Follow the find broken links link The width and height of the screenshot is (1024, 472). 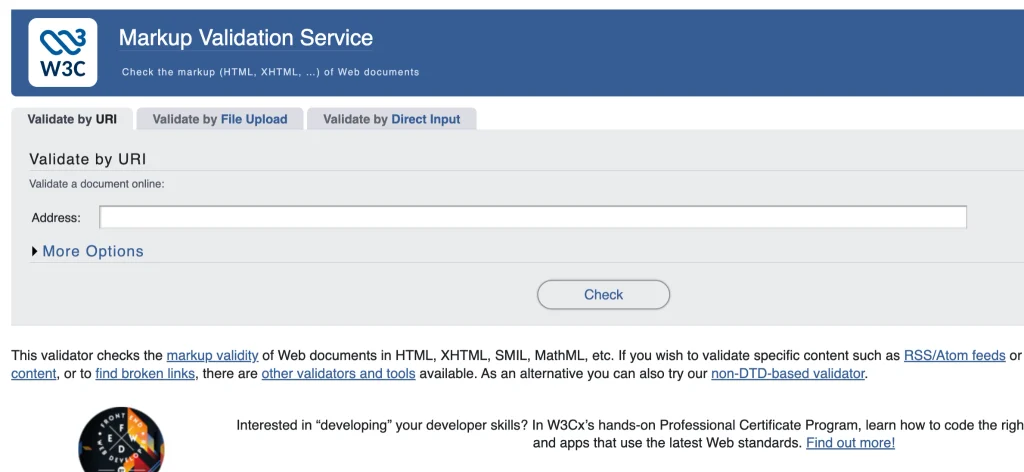coord(145,374)
